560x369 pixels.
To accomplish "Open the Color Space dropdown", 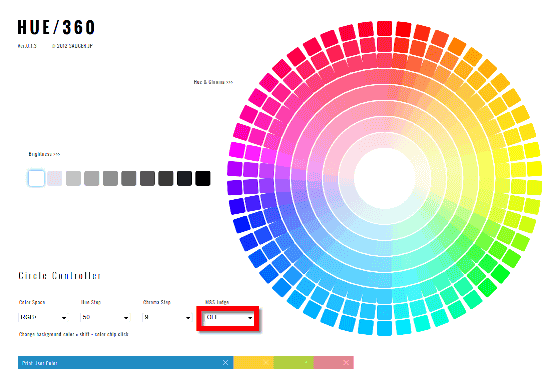I will pos(43,317).
